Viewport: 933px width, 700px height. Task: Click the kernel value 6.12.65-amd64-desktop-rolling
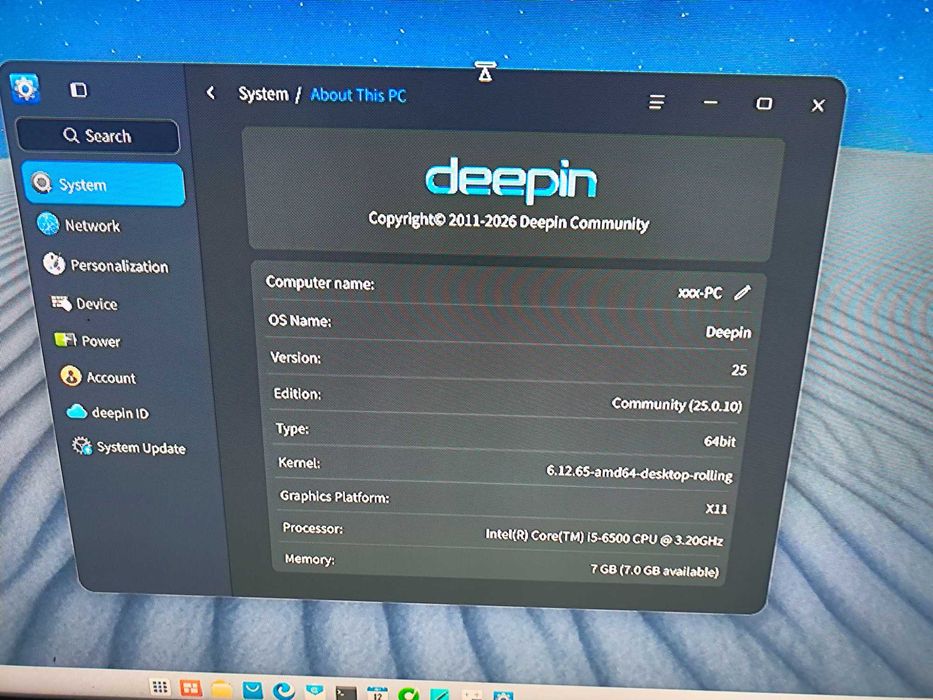[x=640, y=473]
